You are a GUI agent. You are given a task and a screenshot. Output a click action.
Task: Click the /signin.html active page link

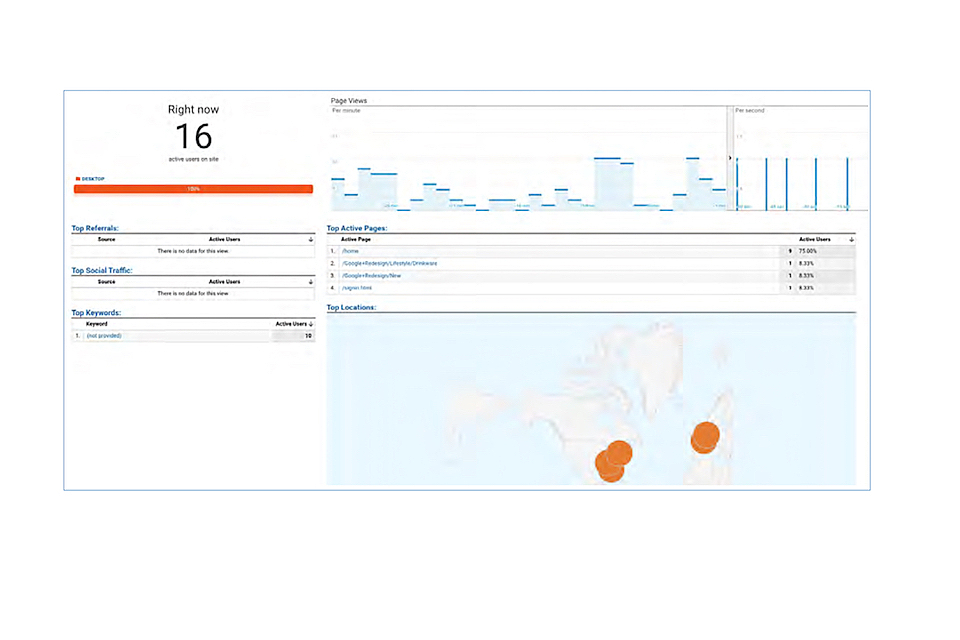[357, 287]
